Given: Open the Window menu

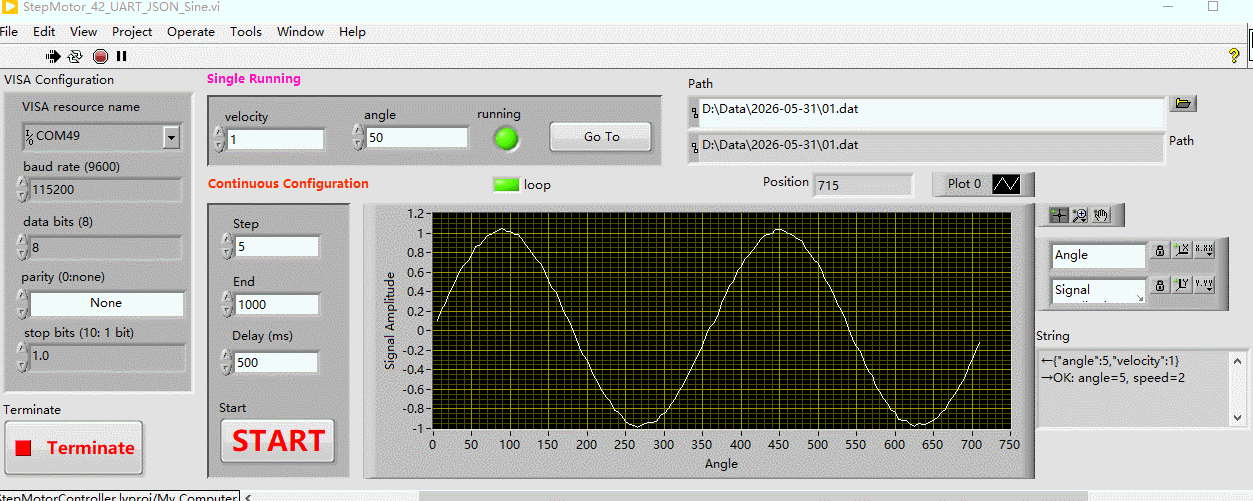Looking at the screenshot, I should [300, 31].
